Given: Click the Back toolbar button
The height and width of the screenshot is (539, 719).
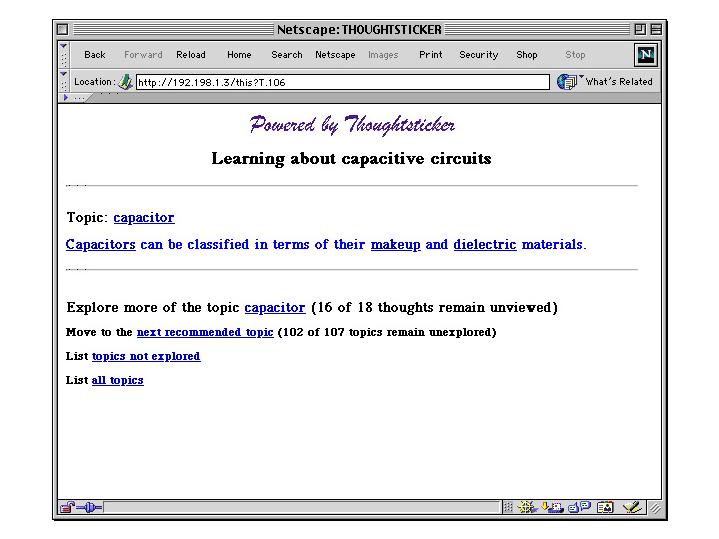Looking at the screenshot, I should point(95,55).
